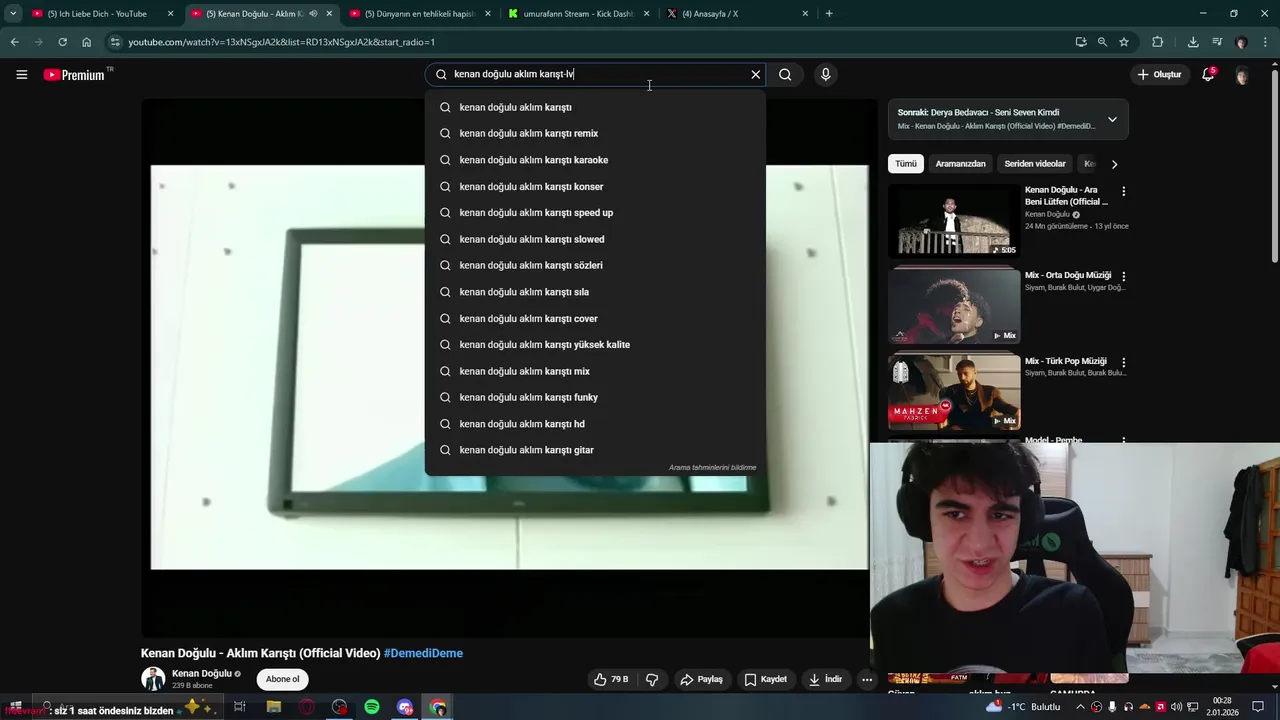Viewport: 1280px width, 720px height.
Task: Bookmark this page with the star
Action: 1124,42
